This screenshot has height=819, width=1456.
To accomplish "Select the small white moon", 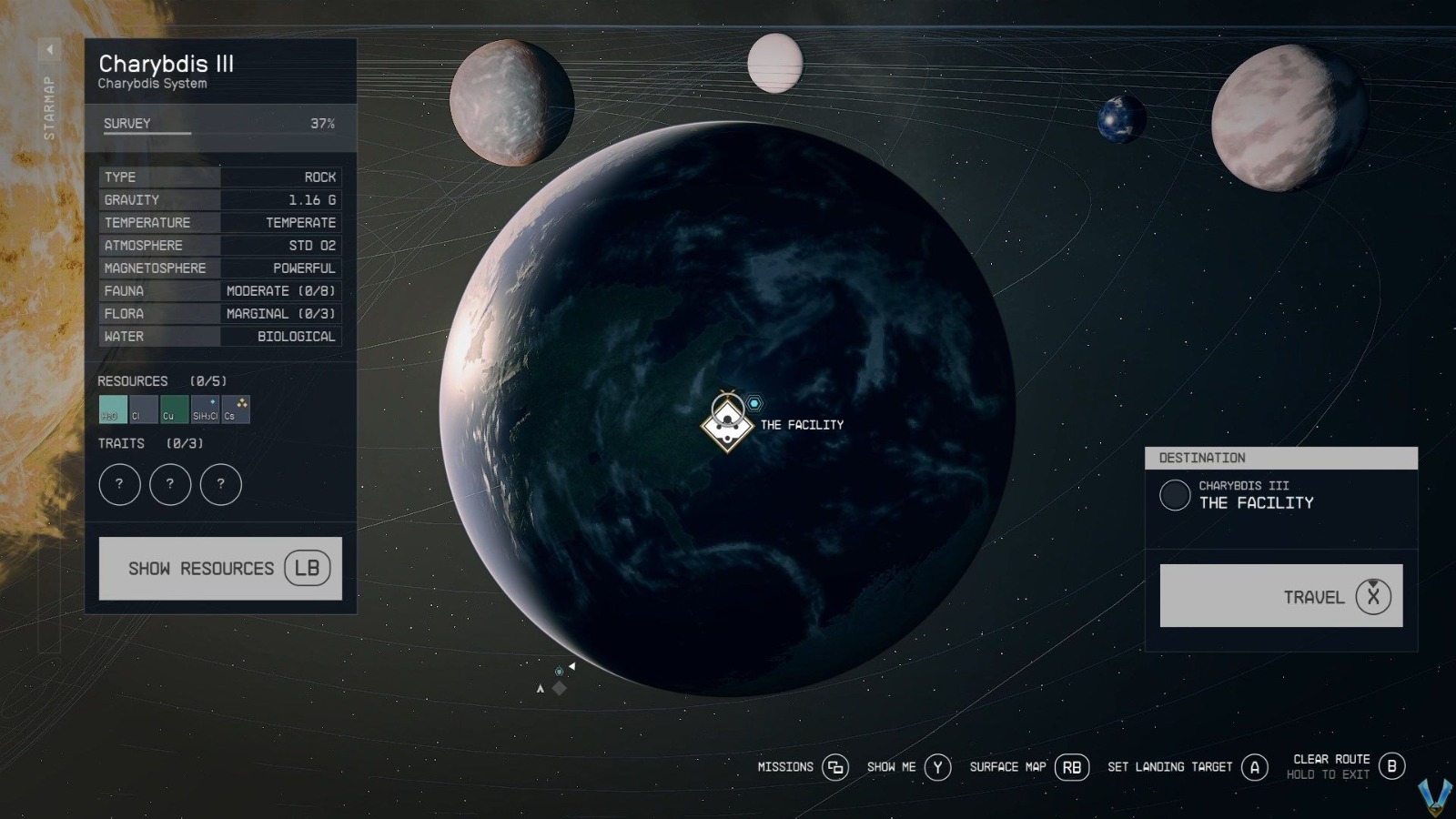I will pyautogui.click(x=775, y=63).
